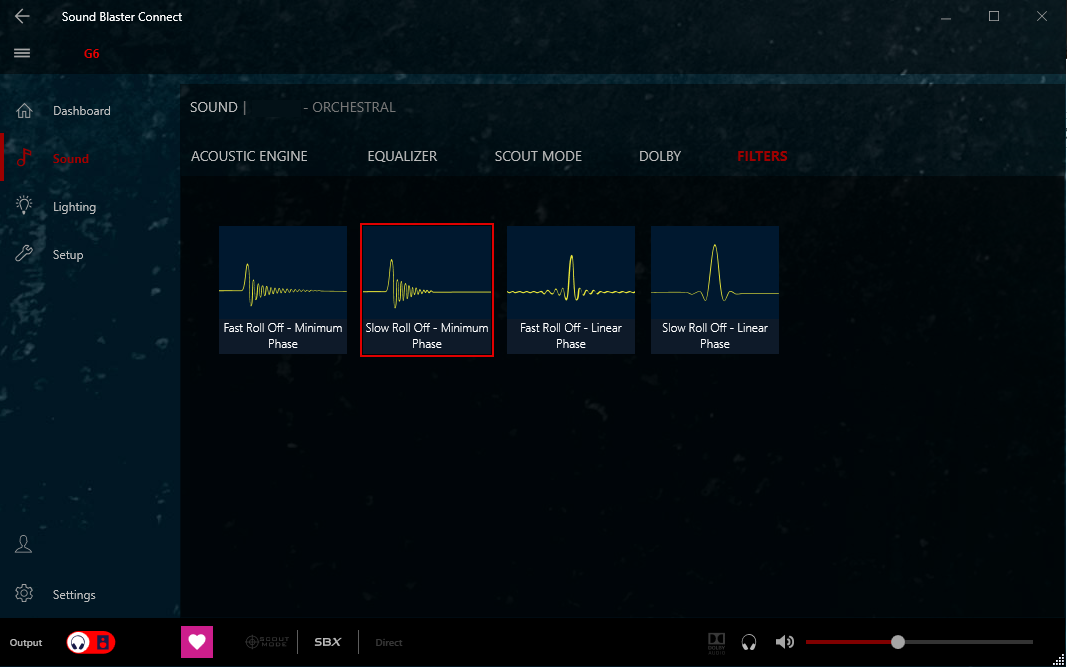1067x667 pixels.
Task: Toggle Scout Mode in bottom bar
Action: (267, 642)
